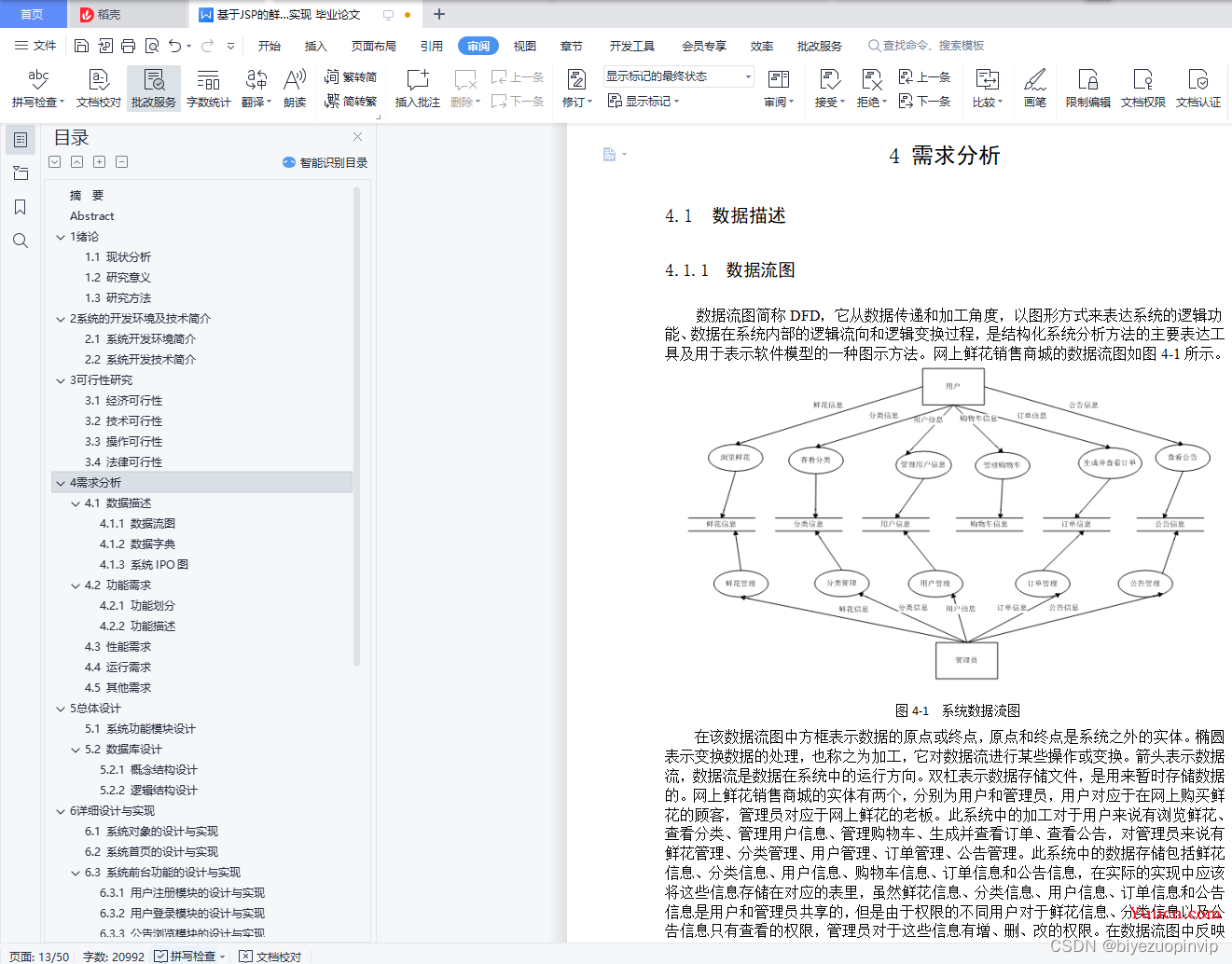Collapse the 3可行性研究 outline node

61,380
